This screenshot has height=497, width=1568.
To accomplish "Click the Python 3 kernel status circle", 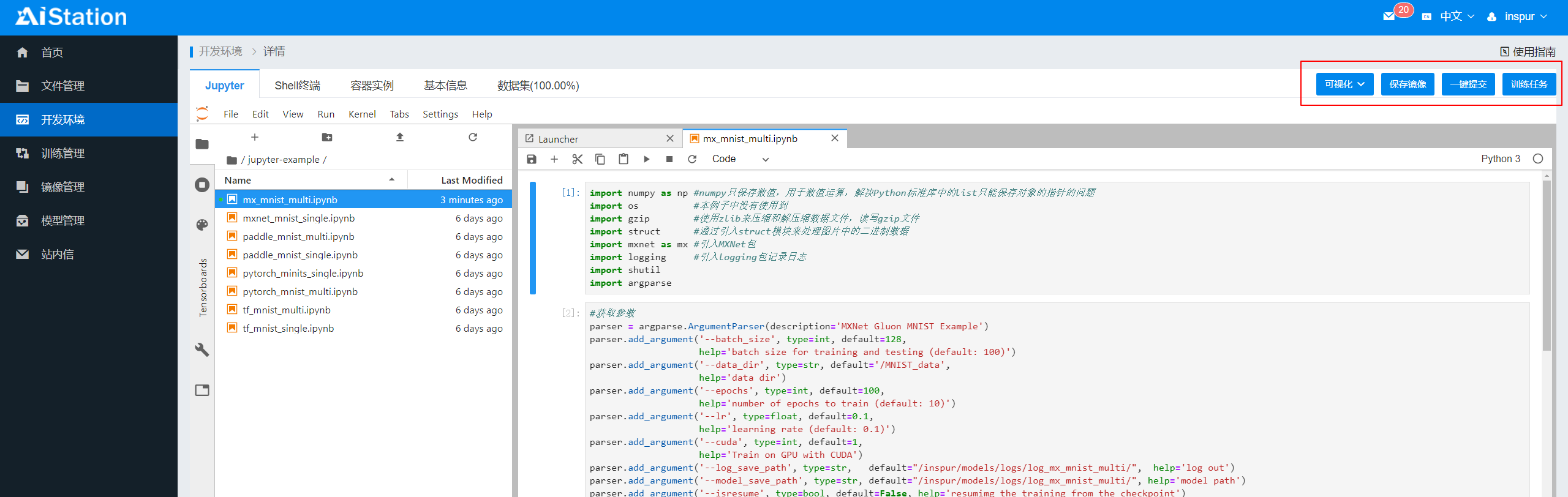I will click(1537, 159).
